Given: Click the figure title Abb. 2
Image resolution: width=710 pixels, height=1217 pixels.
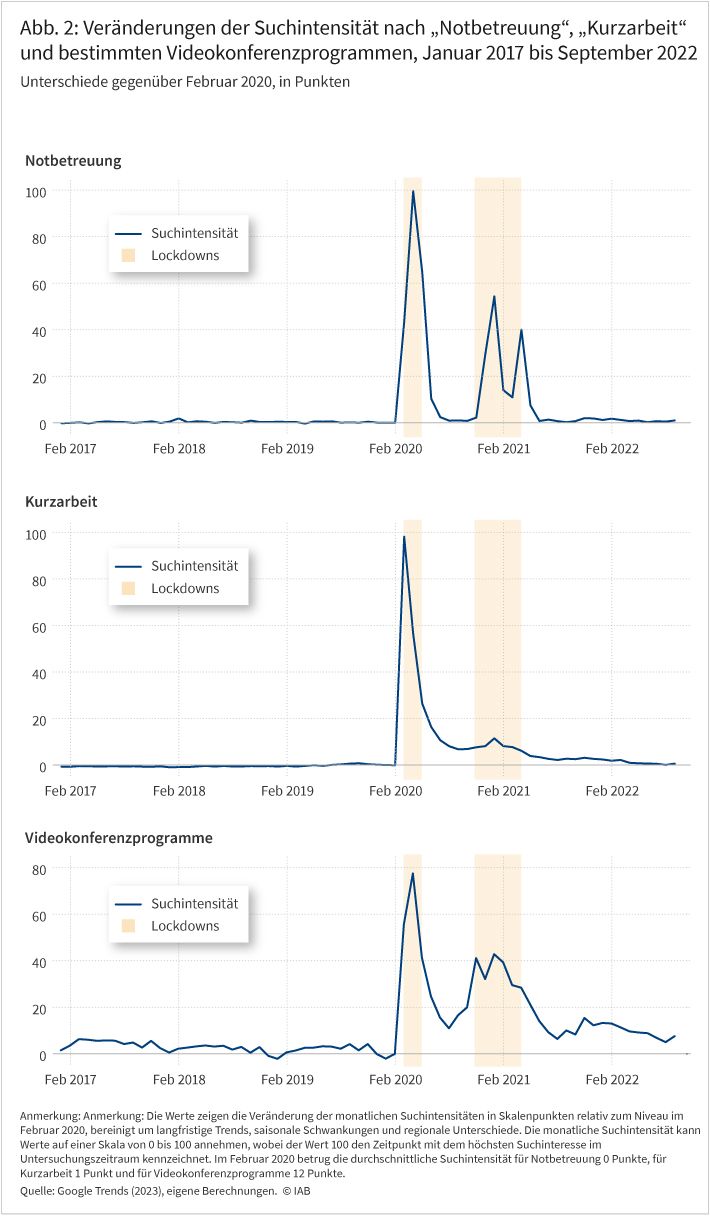Looking at the screenshot, I should click(x=358, y=41).
